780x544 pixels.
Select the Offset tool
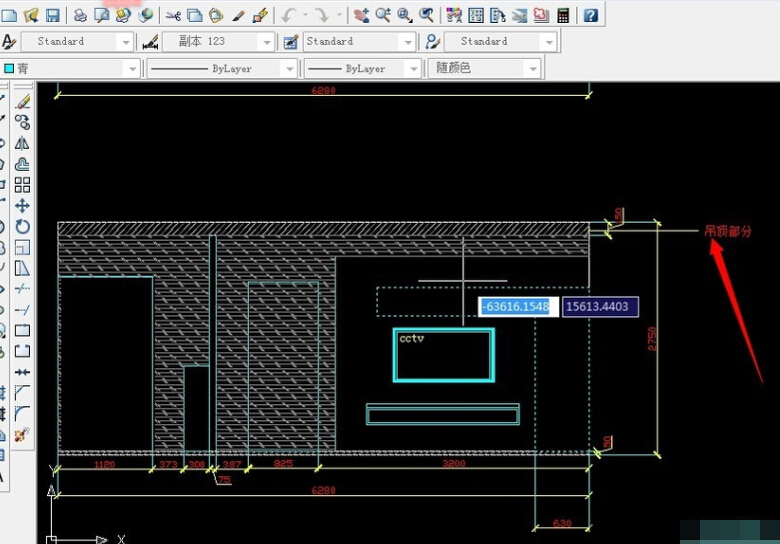[x=22, y=164]
